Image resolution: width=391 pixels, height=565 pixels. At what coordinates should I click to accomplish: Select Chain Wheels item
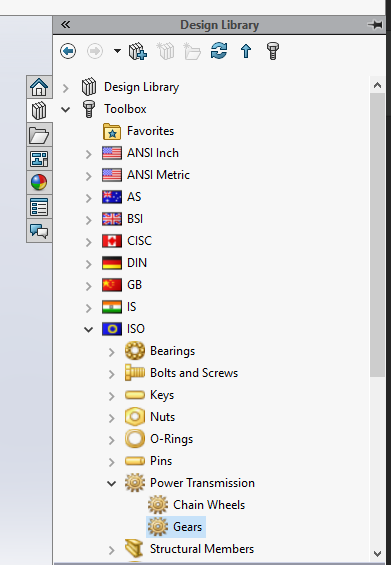(209, 505)
